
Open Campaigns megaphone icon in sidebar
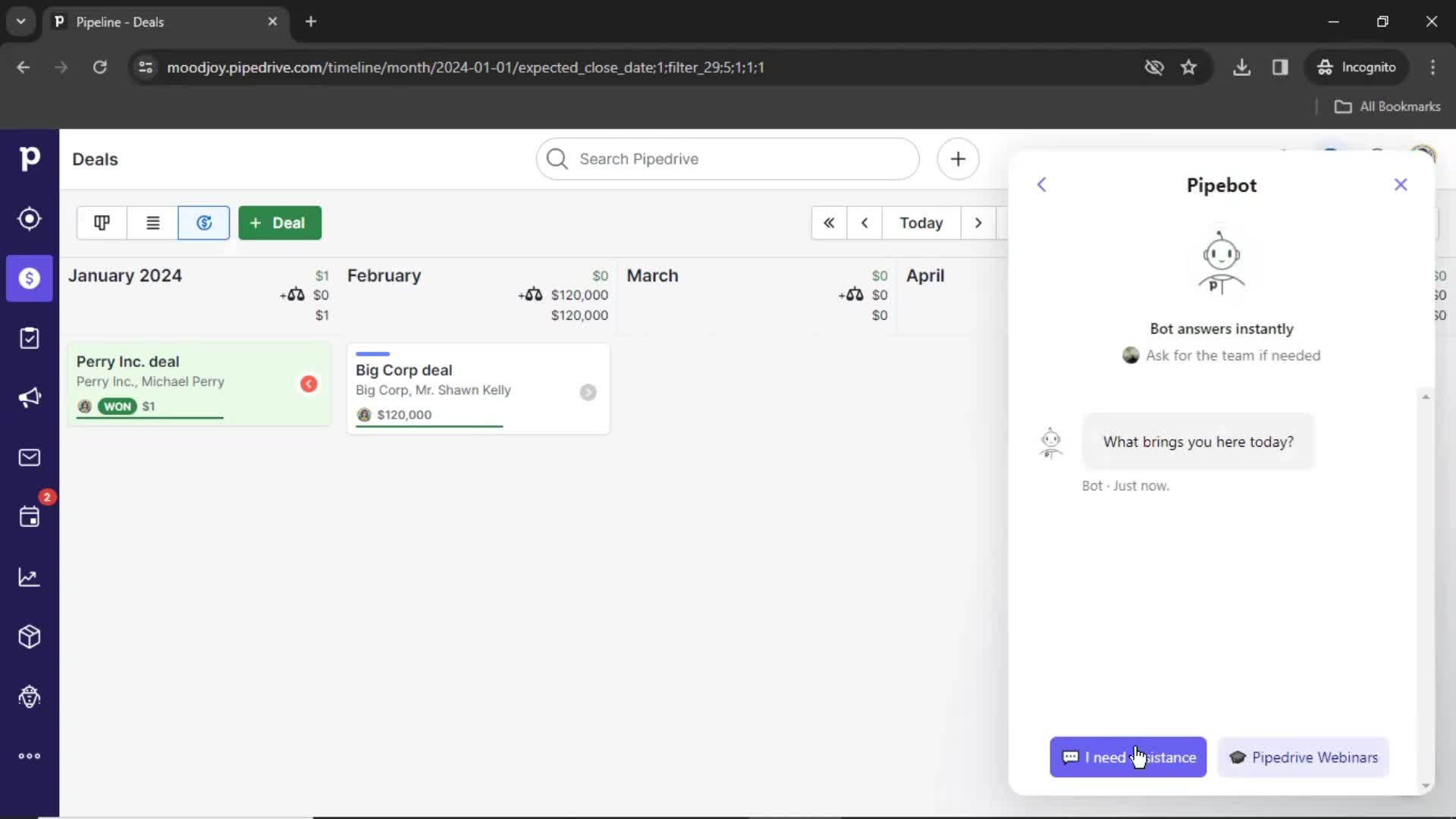click(x=29, y=397)
